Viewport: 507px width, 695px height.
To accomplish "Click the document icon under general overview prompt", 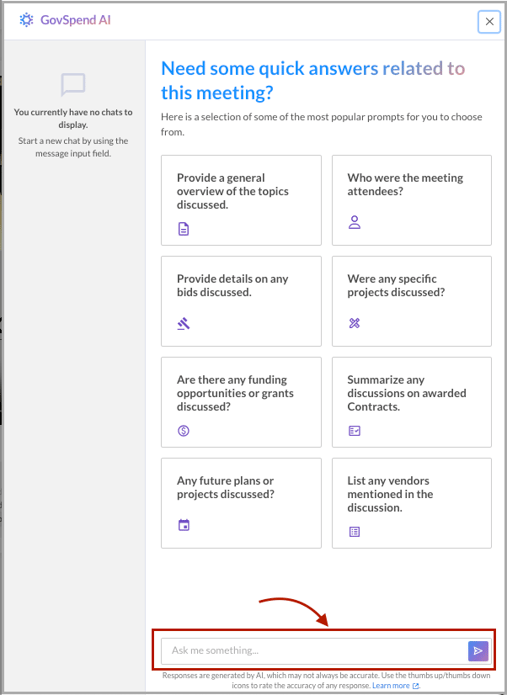I will 183,229.
